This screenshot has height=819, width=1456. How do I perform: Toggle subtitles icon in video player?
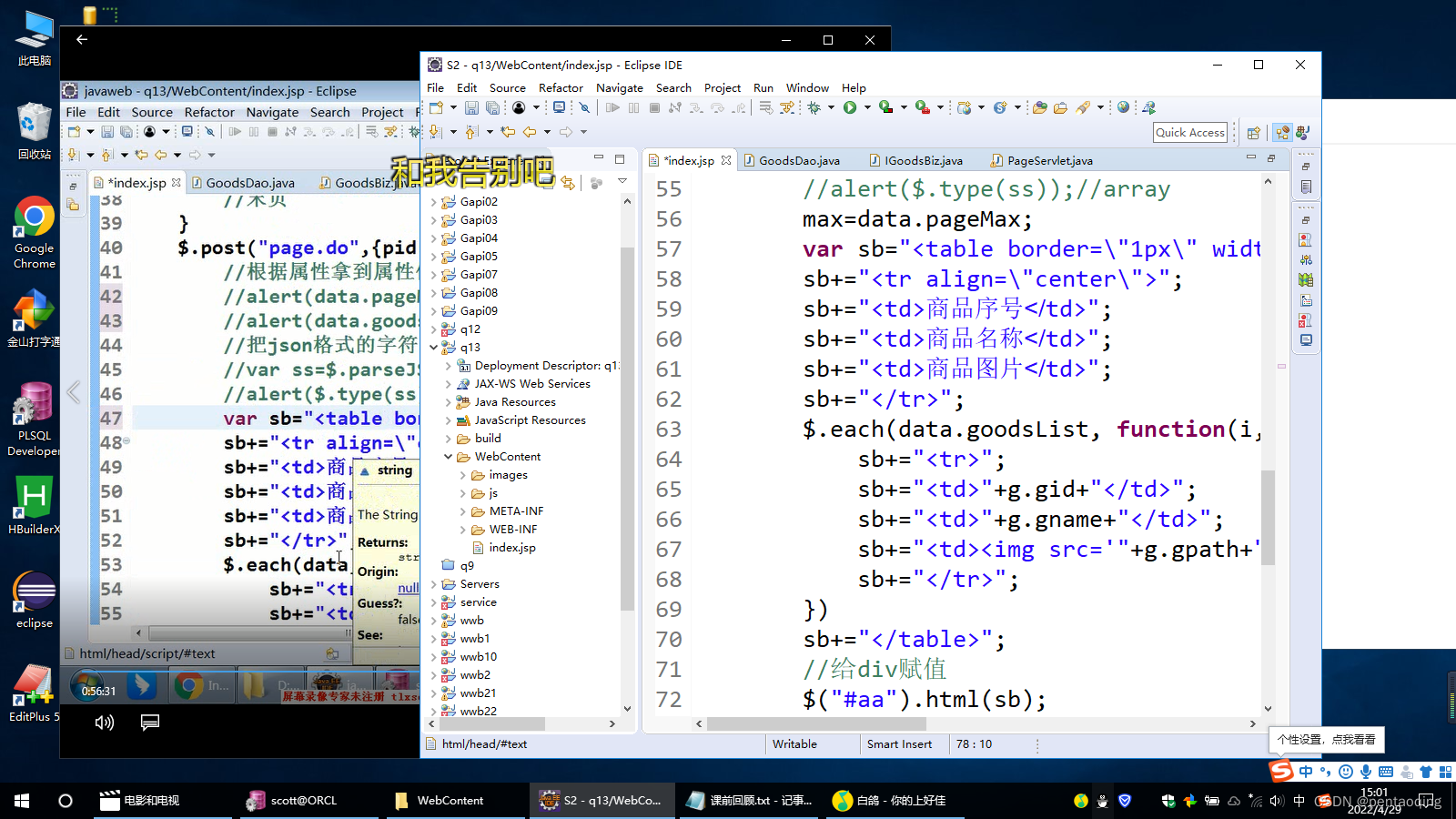[150, 722]
